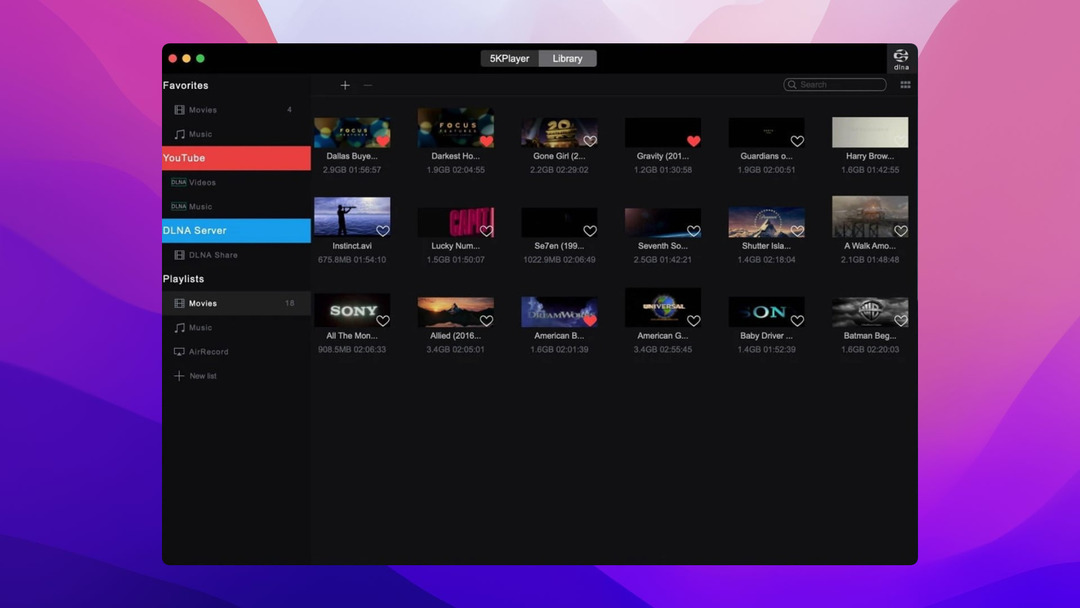Click the Gravity (201... title text
The height and width of the screenshot is (608, 1080).
(x=663, y=156)
